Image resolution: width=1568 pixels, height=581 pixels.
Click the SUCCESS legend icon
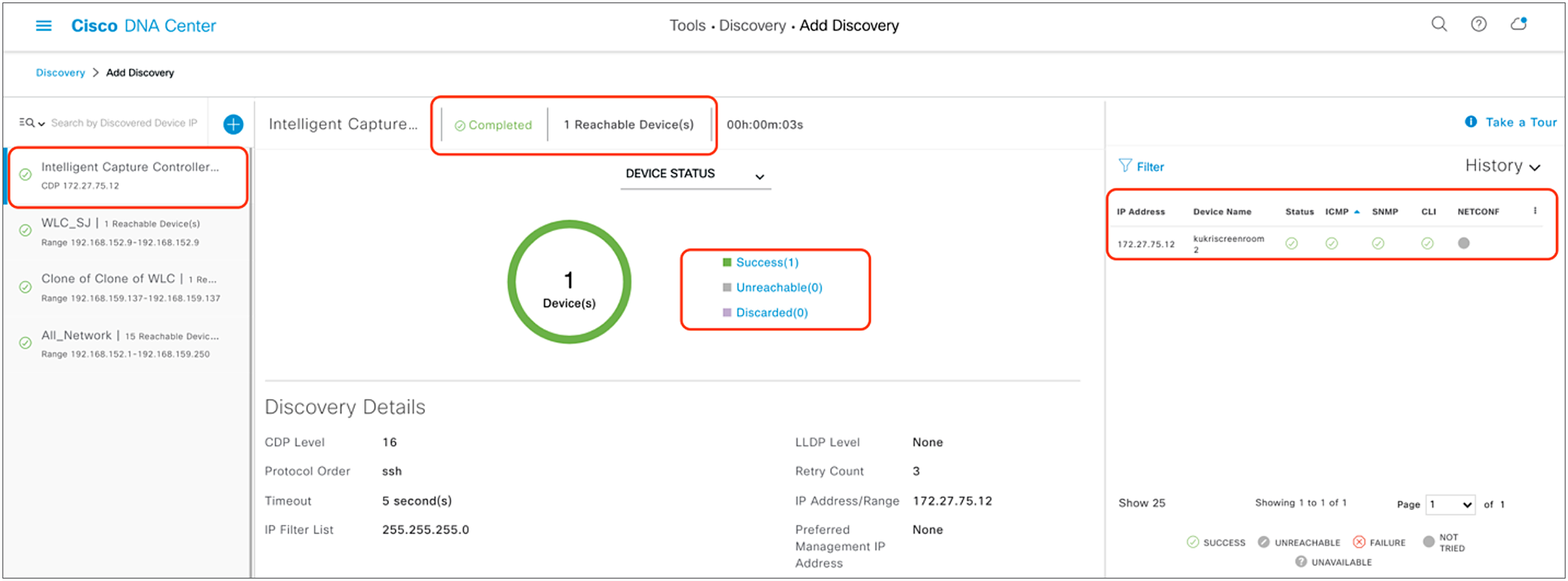pyautogui.click(x=1192, y=542)
